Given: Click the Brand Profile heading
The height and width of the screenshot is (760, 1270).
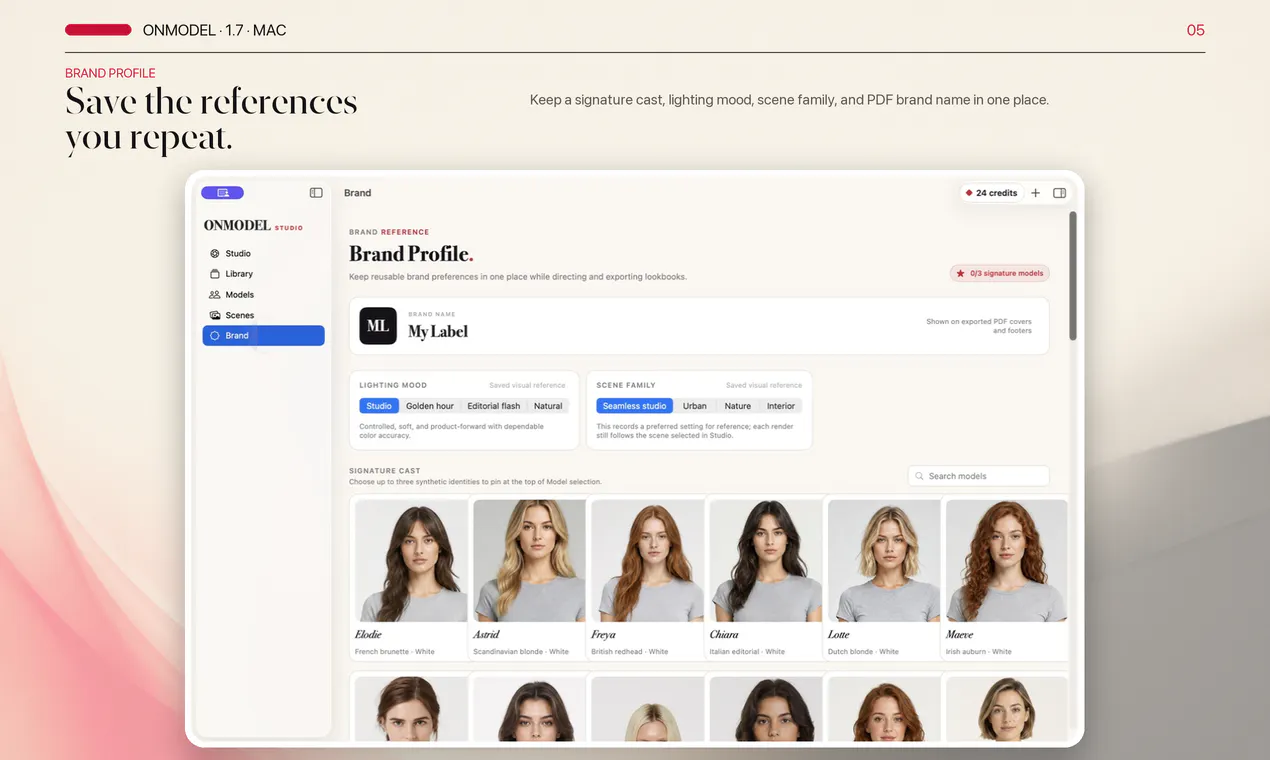Looking at the screenshot, I should point(411,254).
